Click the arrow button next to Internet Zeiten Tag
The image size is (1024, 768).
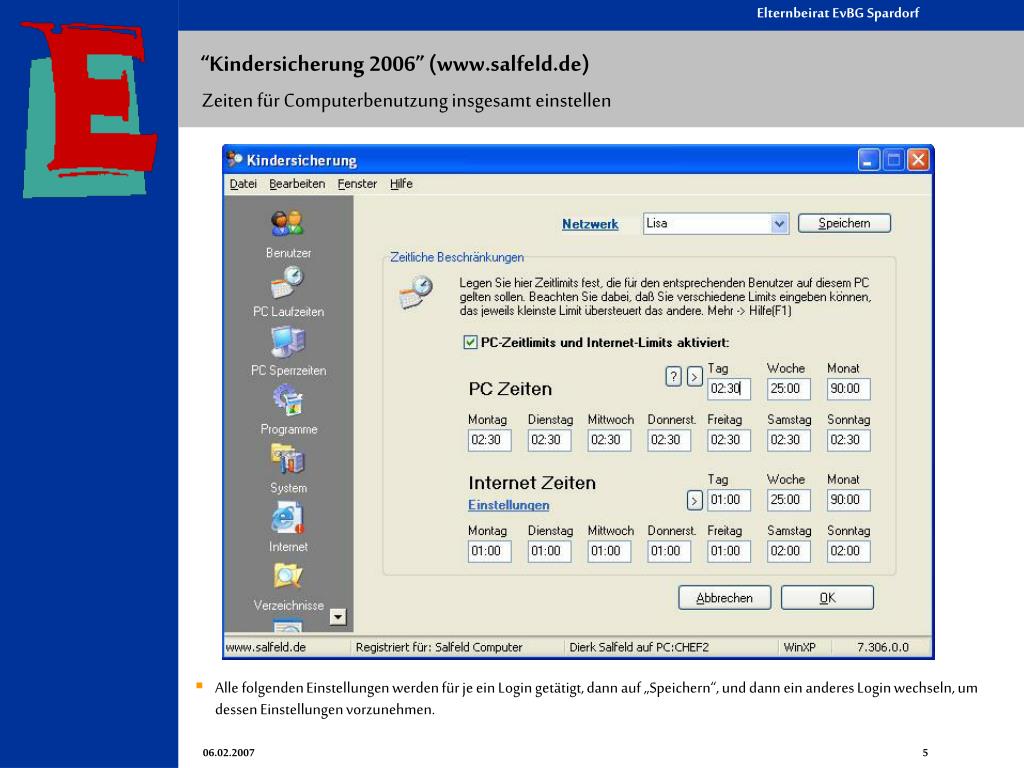(x=694, y=500)
